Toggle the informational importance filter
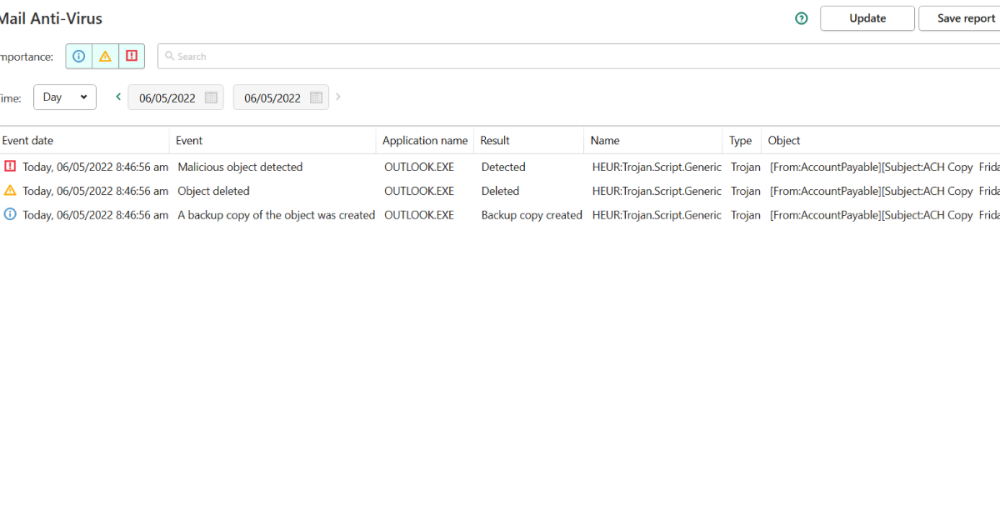The image size is (1000, 521). tap(78, 56)
